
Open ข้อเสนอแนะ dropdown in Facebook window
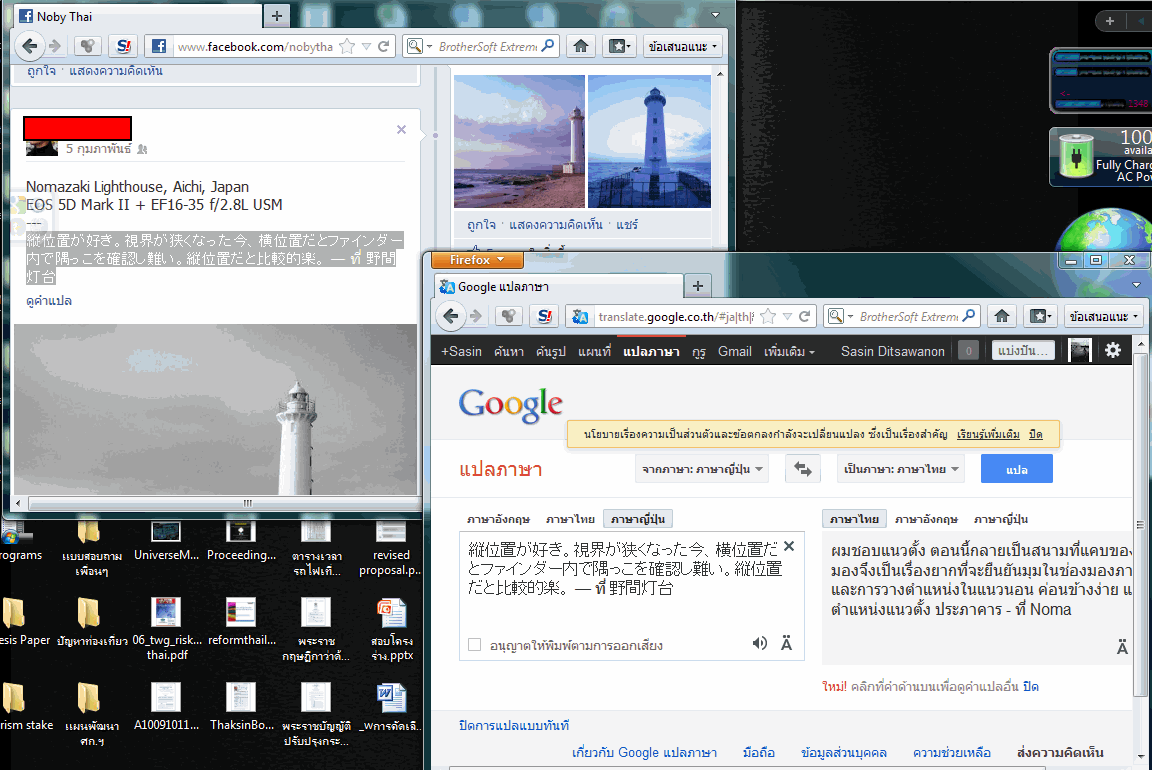pos(682,46)
